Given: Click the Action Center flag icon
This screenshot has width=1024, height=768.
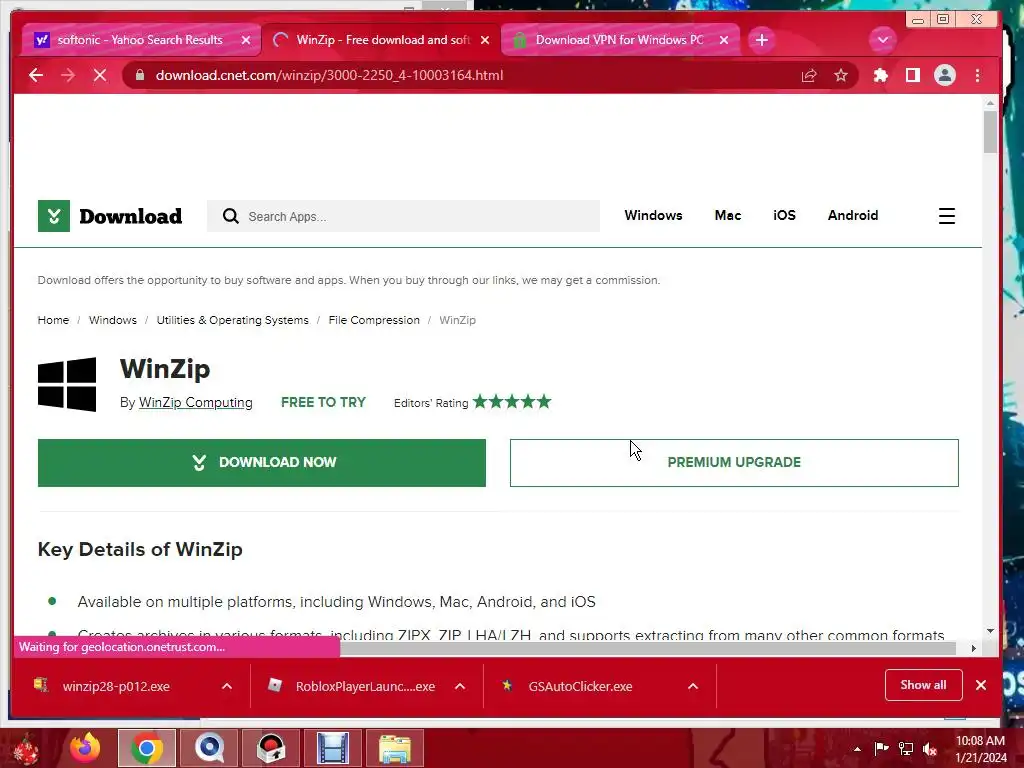Looking at the screenshot, I should click(881, 748).
